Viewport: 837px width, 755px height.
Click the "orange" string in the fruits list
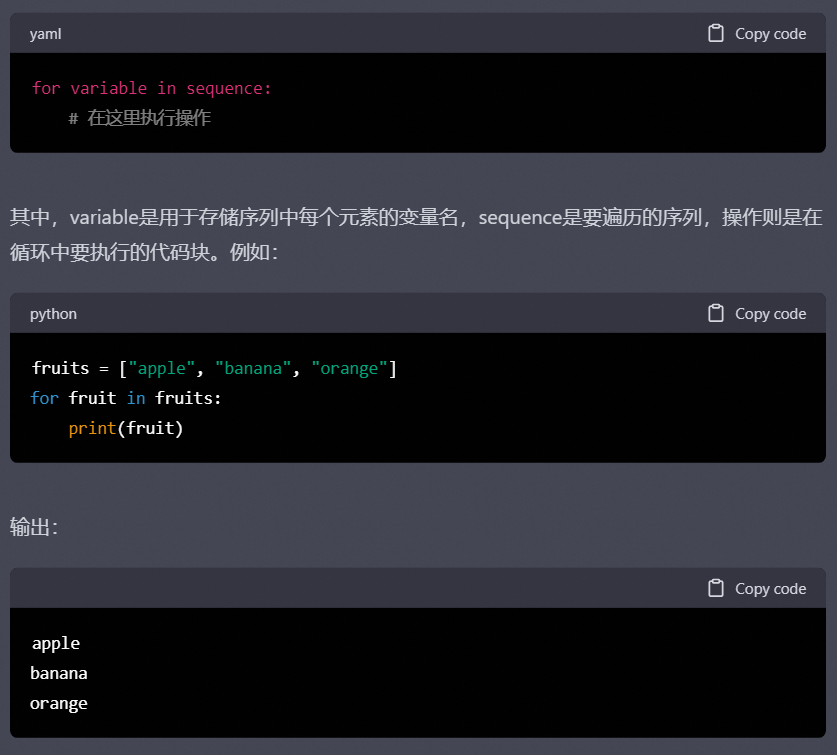coord(349,368)
